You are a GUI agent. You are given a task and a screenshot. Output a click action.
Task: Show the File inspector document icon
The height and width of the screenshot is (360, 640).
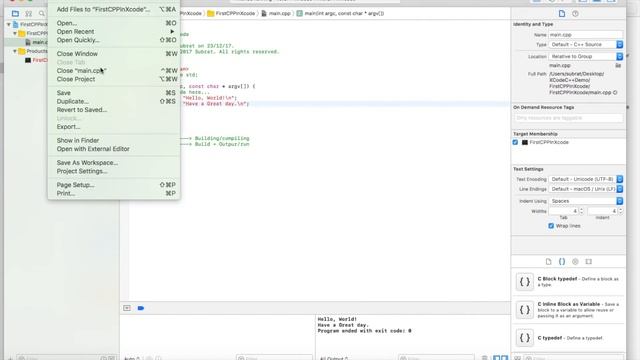[x=562, y=13]
